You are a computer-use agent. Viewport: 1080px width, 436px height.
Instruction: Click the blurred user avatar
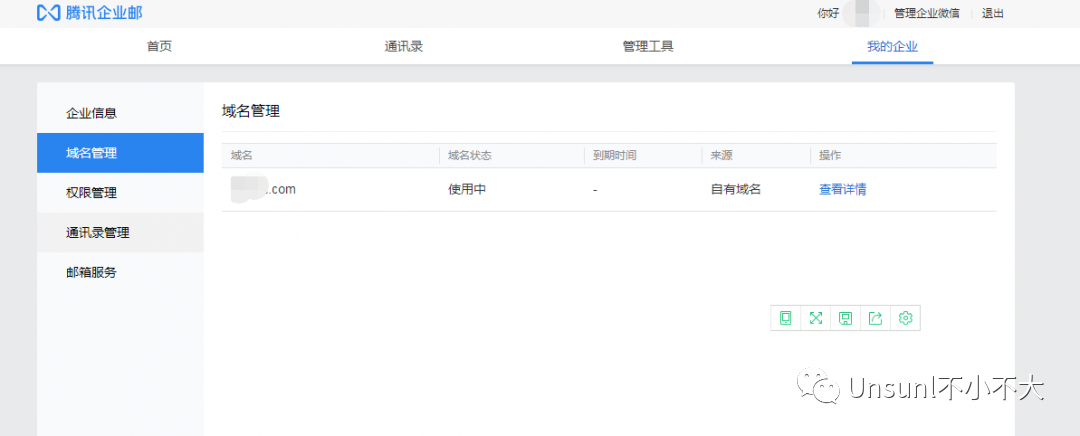pos(861,13)
